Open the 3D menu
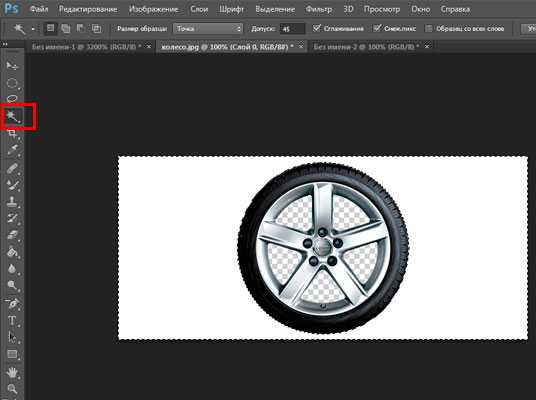 (348, 9)
